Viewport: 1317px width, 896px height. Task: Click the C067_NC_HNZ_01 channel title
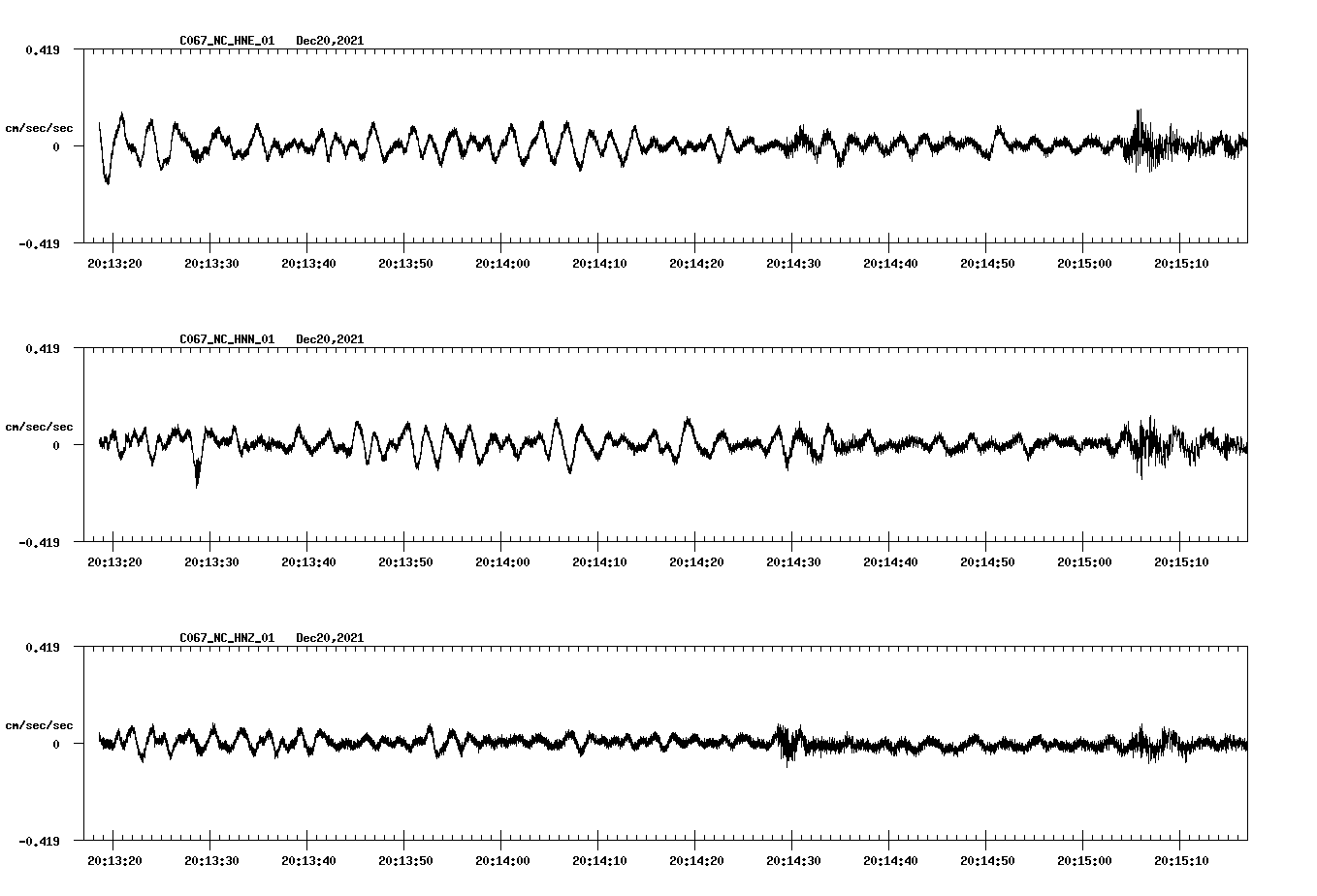(227, 638)
